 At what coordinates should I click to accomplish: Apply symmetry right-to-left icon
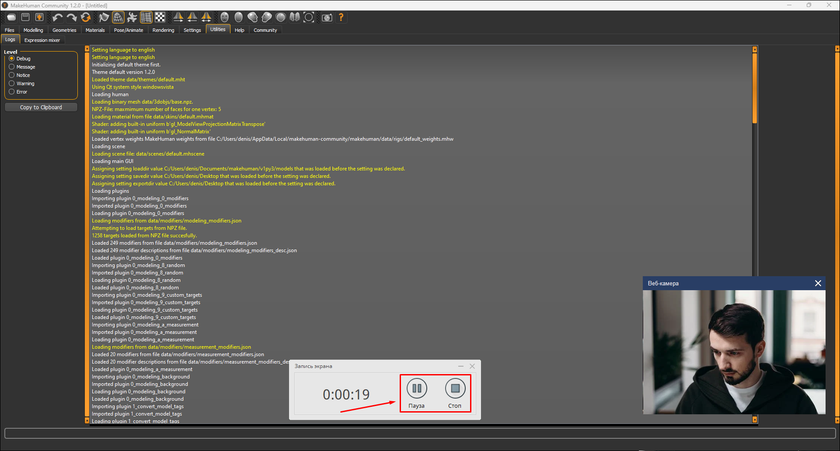[x=178, y=18]
